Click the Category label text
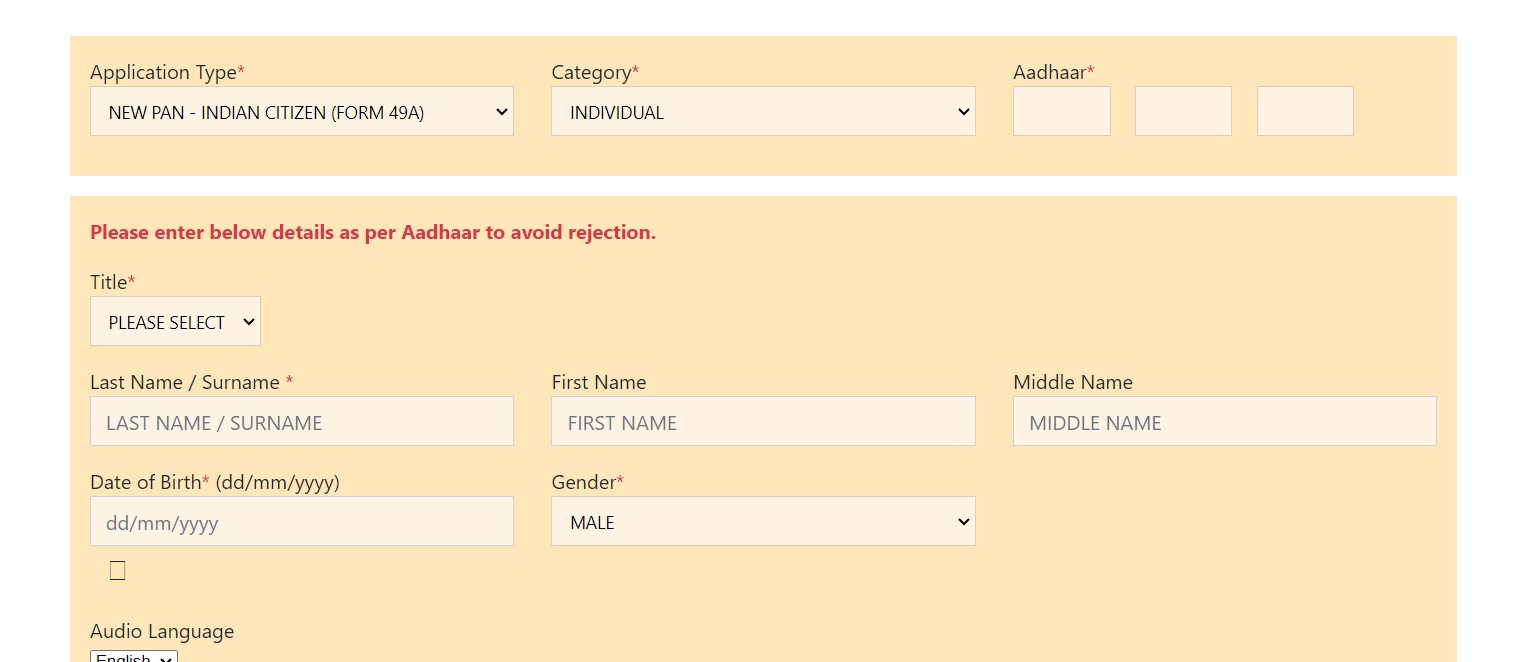The height and width of the screenshot is (662, 1535). pos(591,73)
